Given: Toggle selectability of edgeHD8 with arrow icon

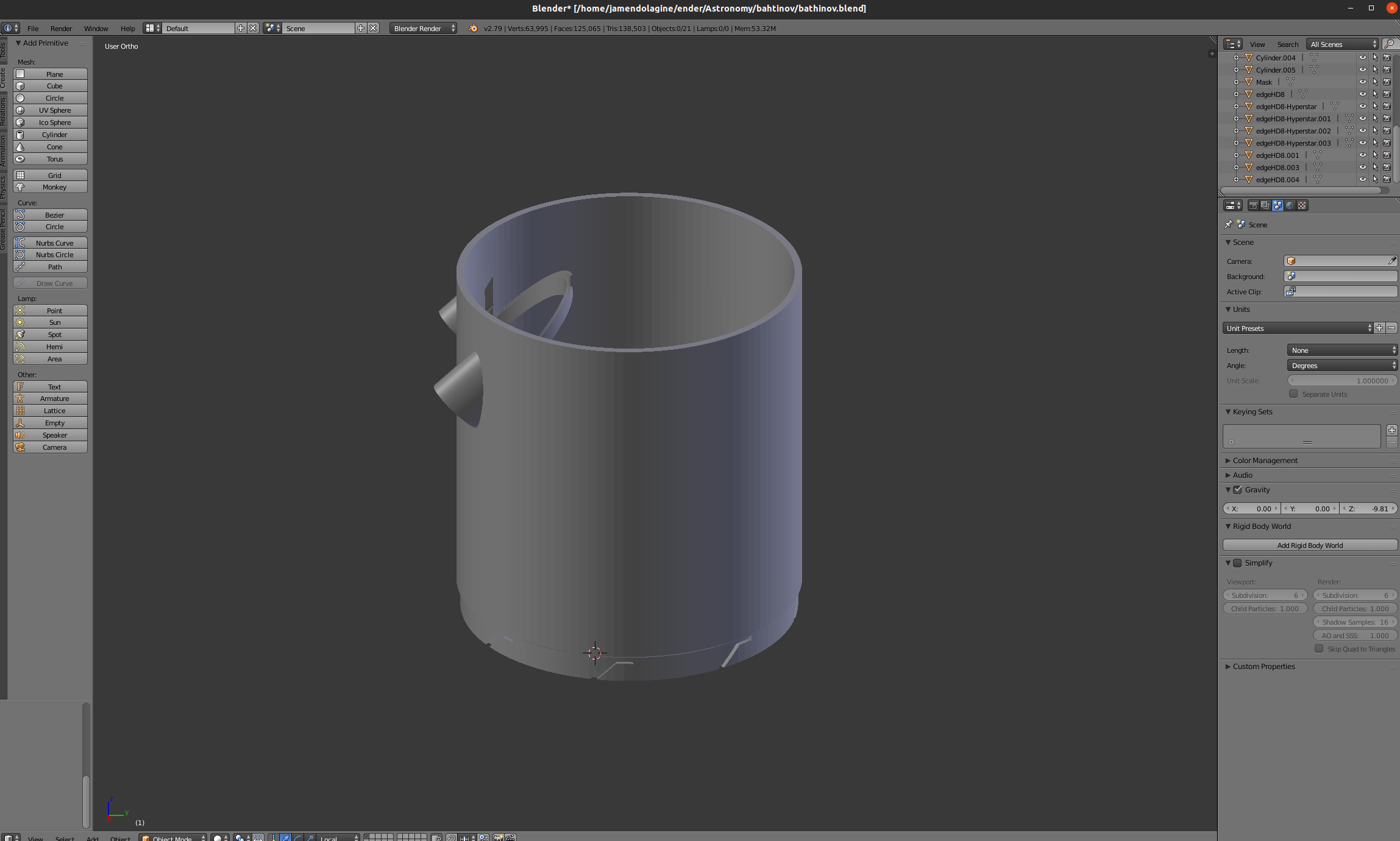Looking at the screenshot, I should [x=1375, y=94].
